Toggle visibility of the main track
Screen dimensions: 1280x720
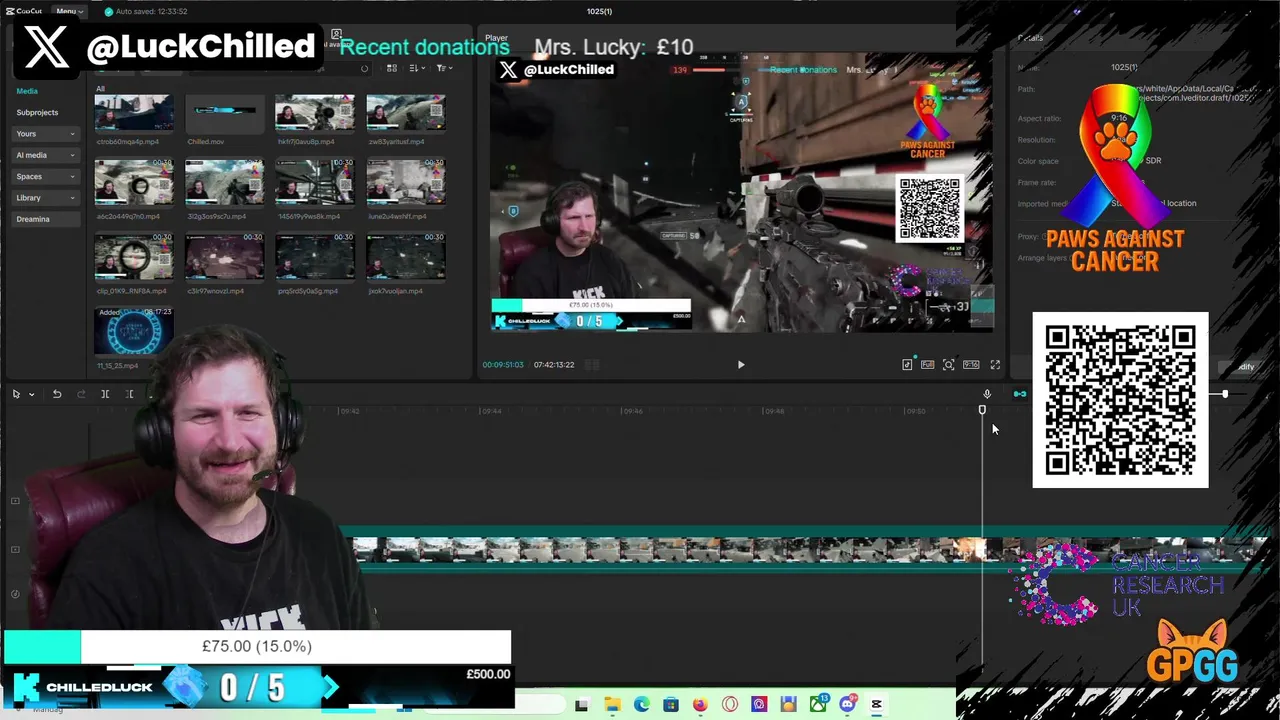[15, 550]
